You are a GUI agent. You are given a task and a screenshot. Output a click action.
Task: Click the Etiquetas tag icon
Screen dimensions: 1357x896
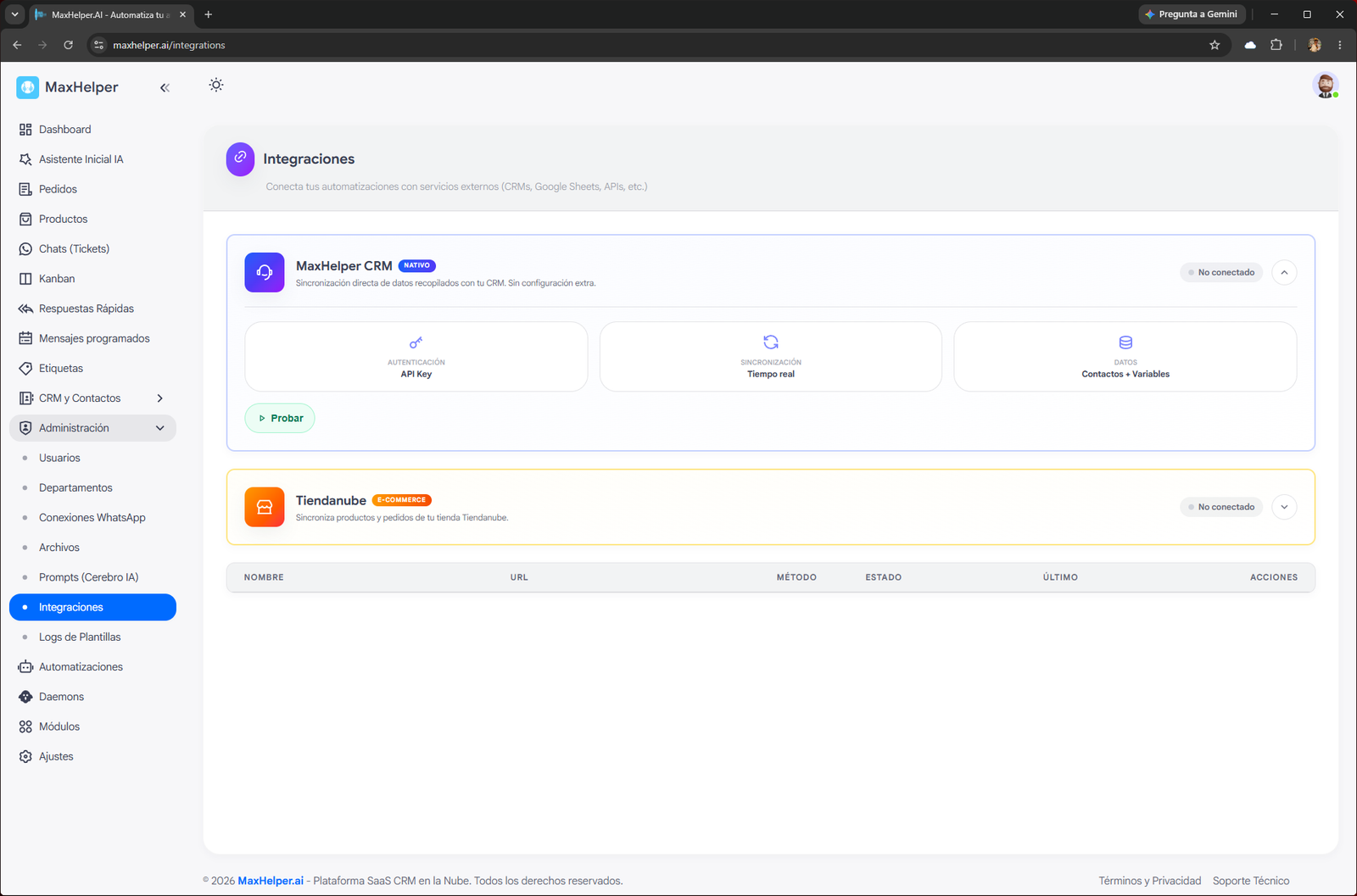coord(25,369)
